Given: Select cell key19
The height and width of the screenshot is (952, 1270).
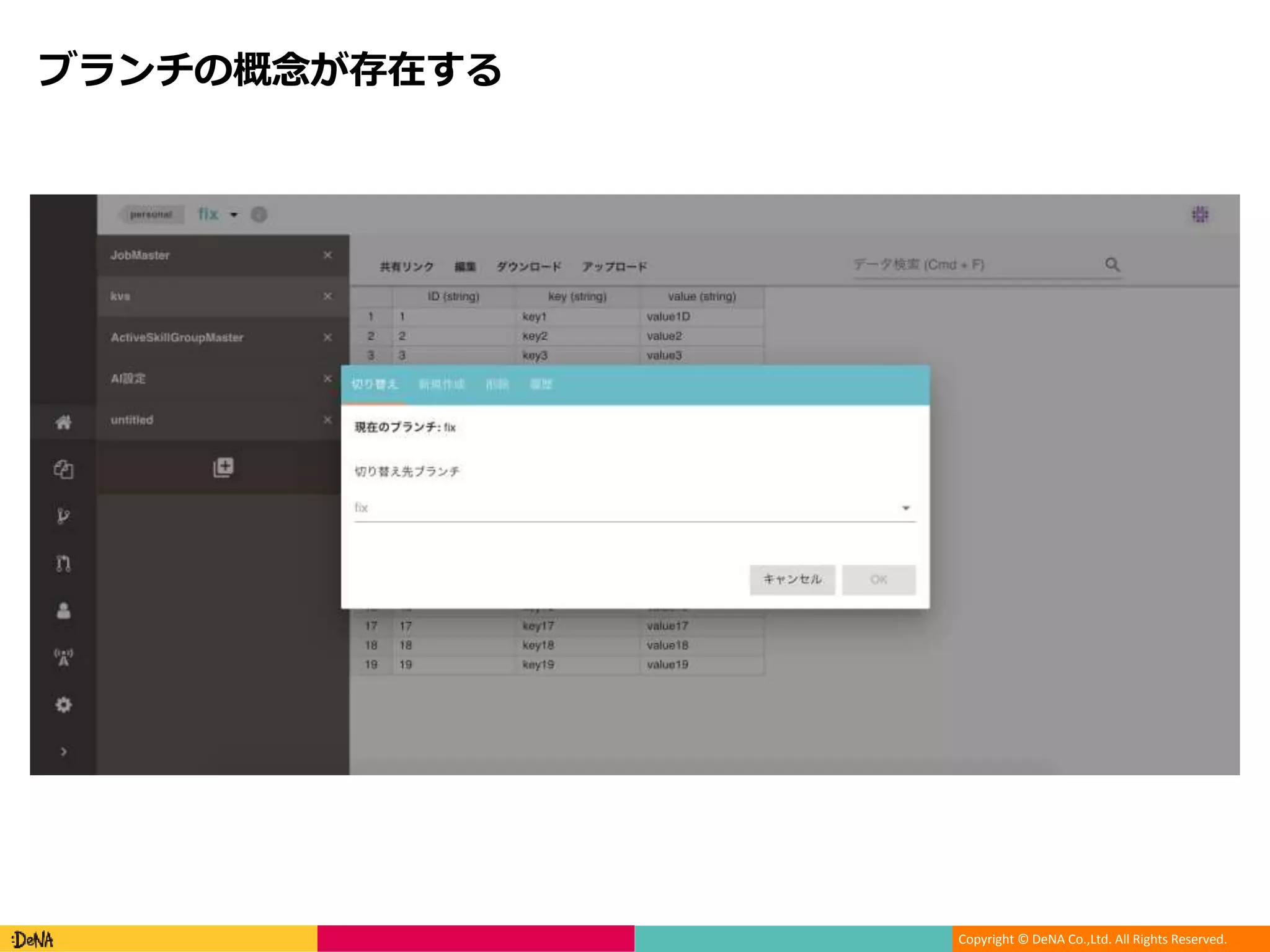Looking at the screenshot, I should click(x=577, y=664).
